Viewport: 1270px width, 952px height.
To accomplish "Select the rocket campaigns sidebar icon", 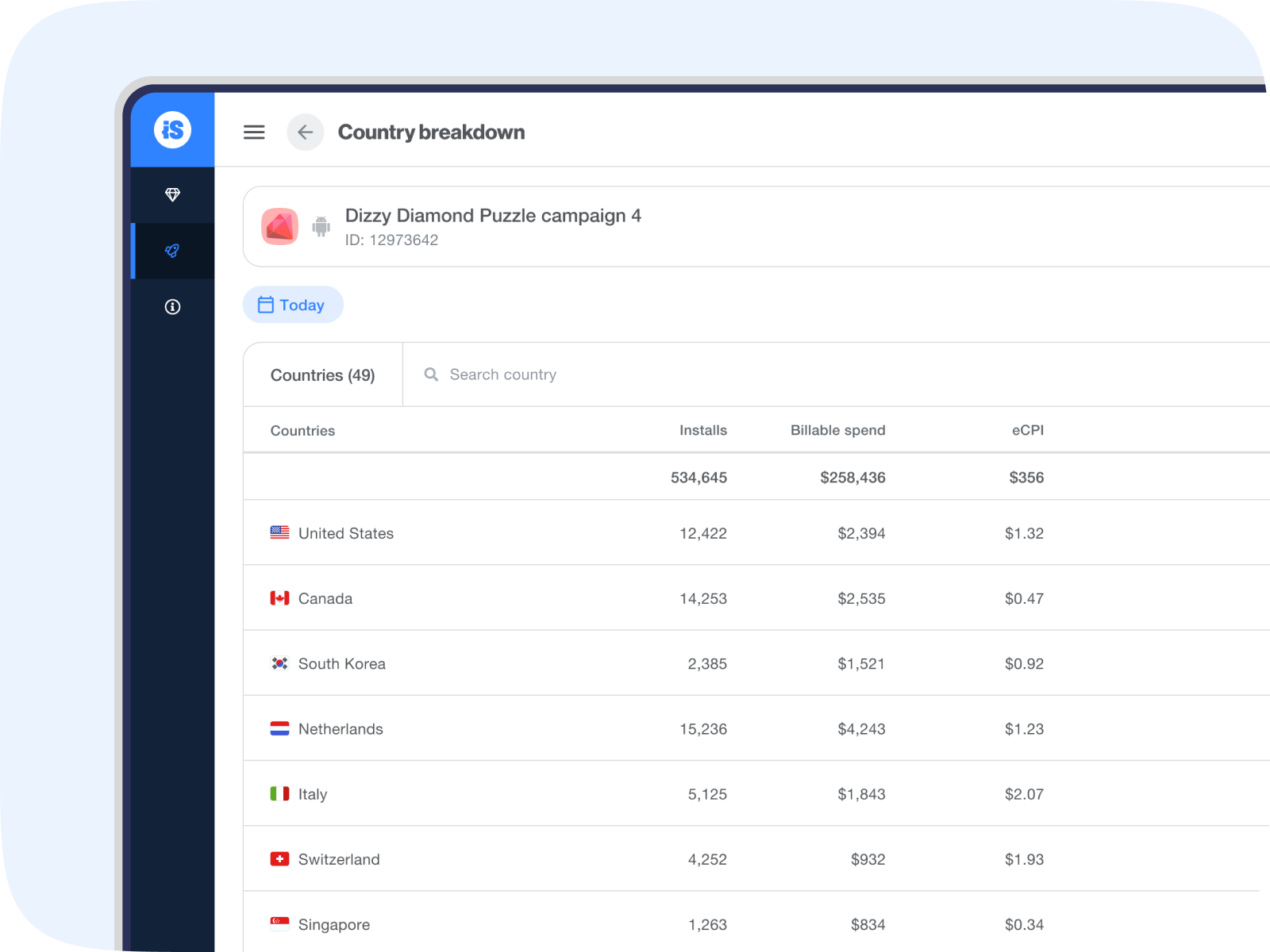I will point(172,251).
